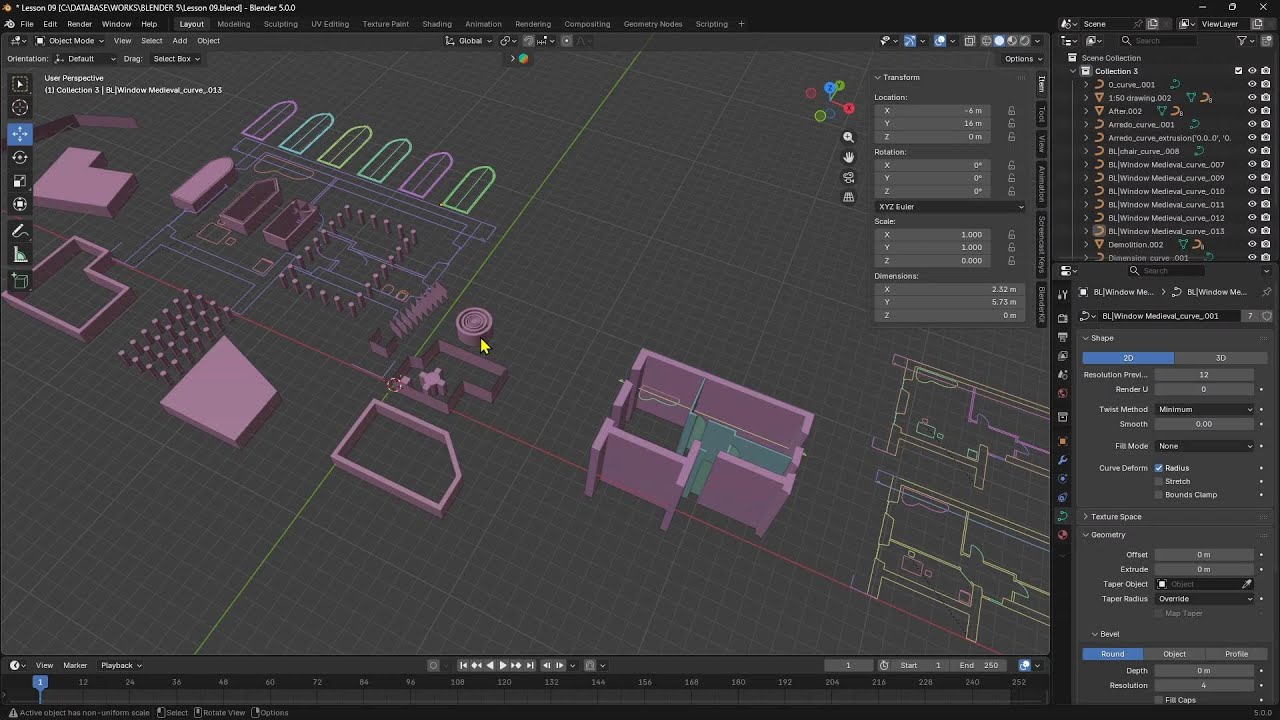
Task: Expand the 1:50 drawing.002 tree item
Action: [x=1086, y=98]
